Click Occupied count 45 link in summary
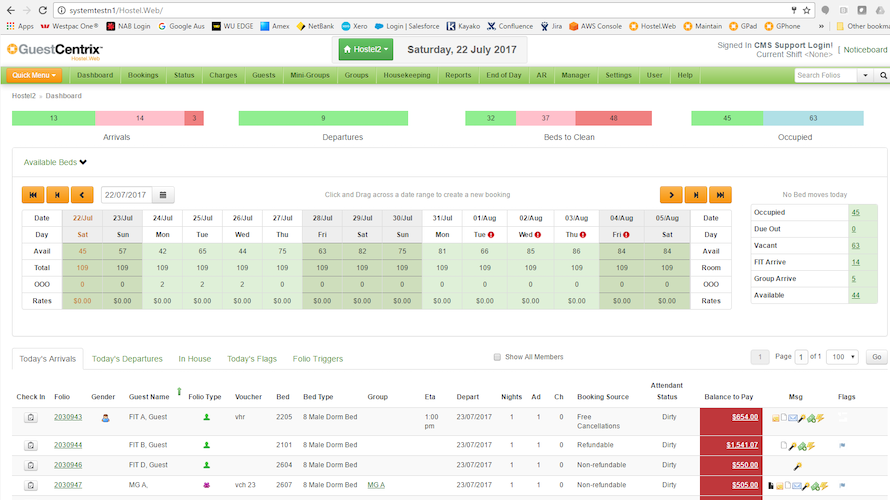The width and height of the screenshot is (890, 500). click(855, 212)
